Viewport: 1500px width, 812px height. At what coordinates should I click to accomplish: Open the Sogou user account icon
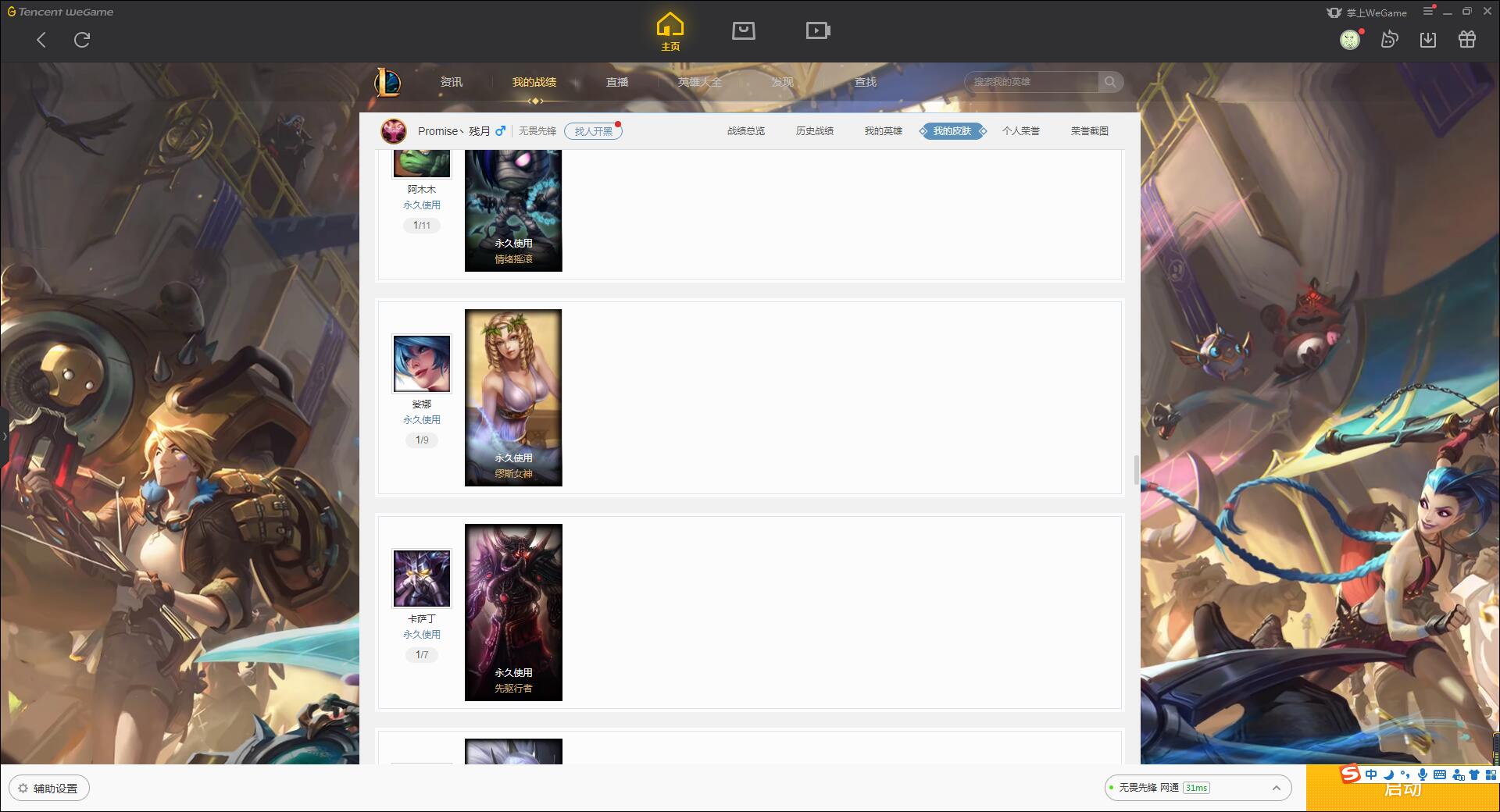1457,775
